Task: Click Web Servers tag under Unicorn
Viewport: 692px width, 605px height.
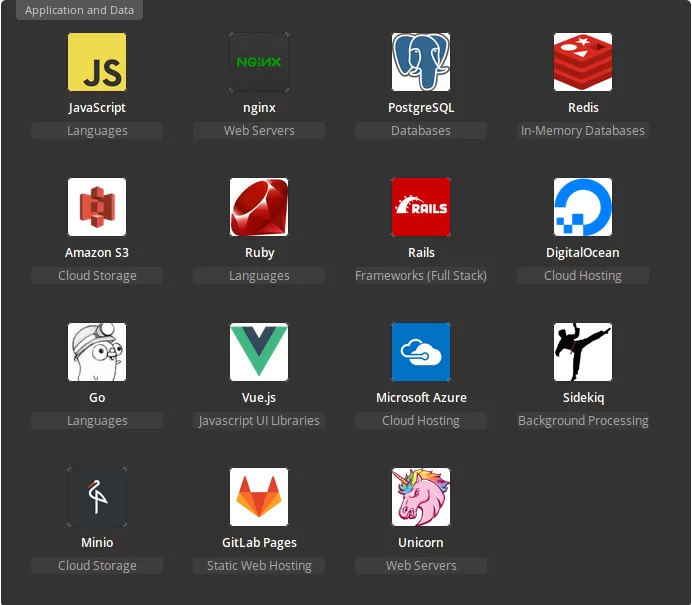Action: 421,566
